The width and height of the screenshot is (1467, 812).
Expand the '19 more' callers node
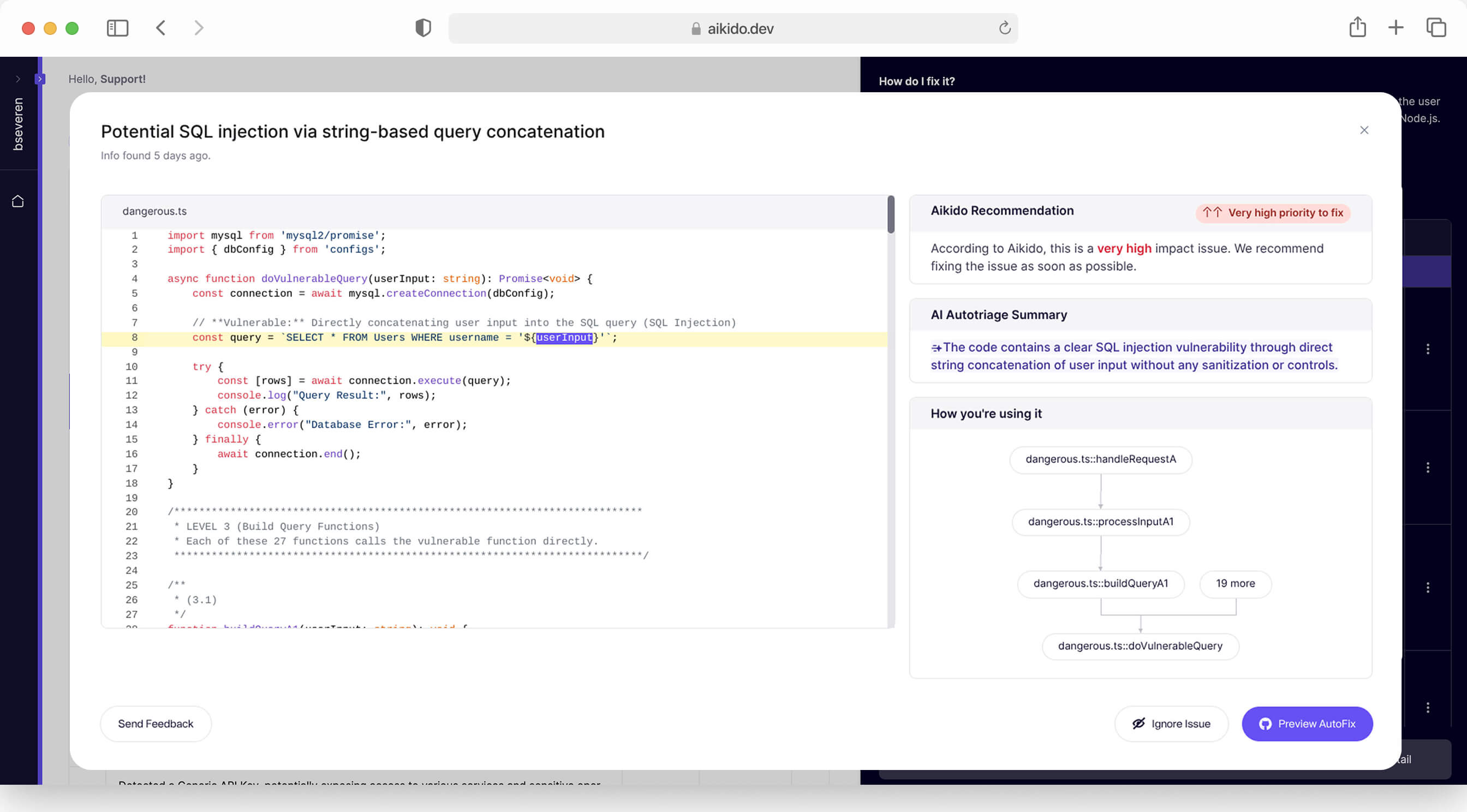(x=1235, y=584)
